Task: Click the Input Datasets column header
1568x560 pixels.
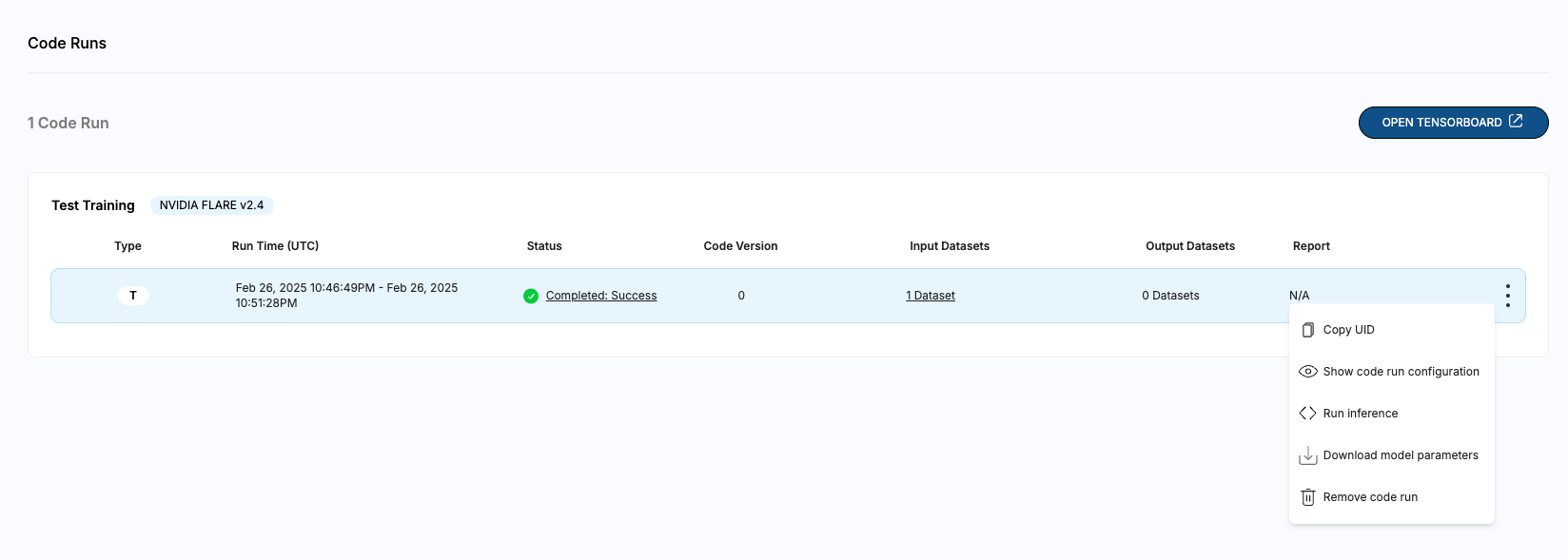Action: (950, 246)
